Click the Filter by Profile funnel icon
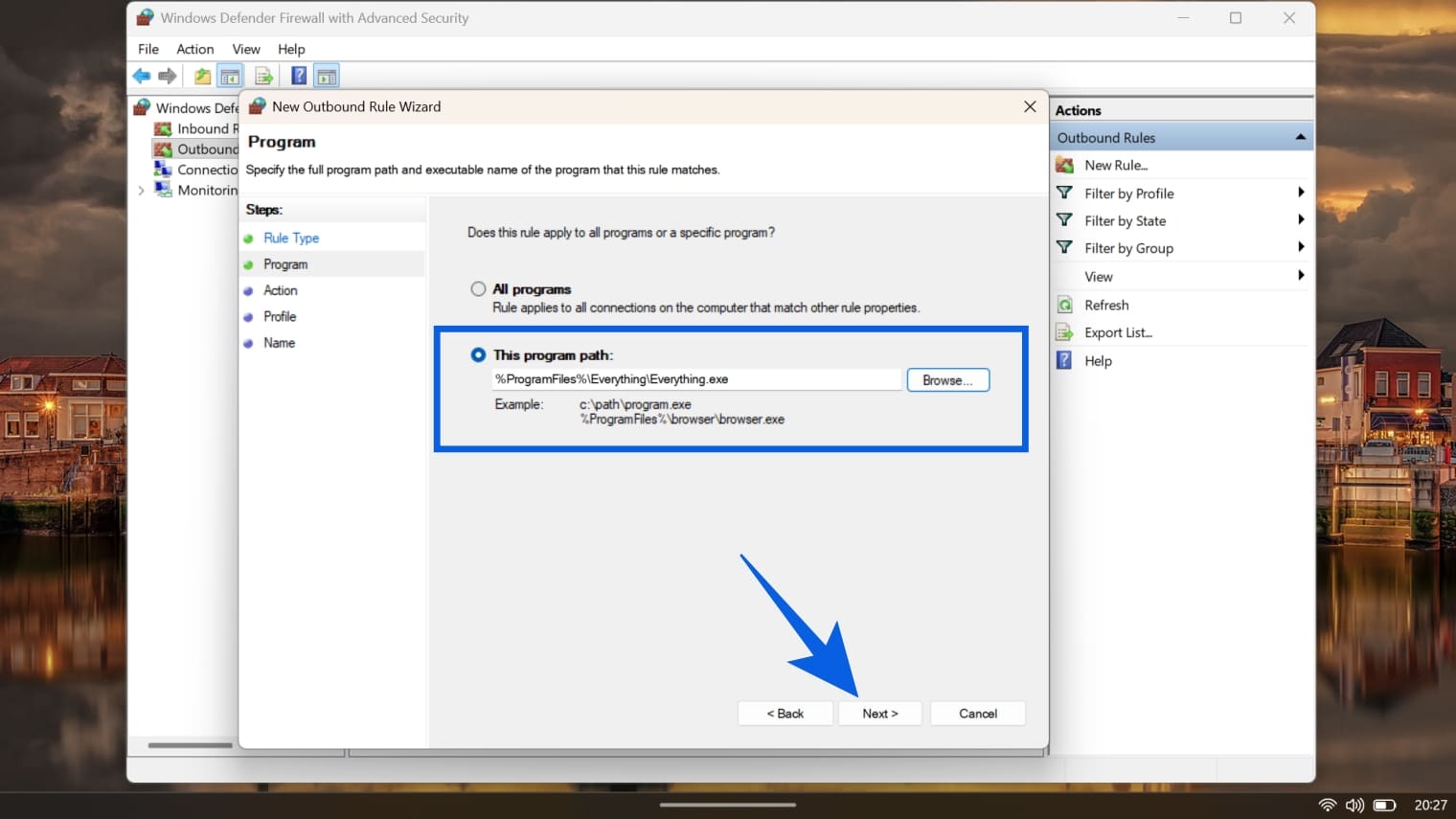Viewport: 1456px width, 819px height. pyautogui.click(x=1064, y=193)
